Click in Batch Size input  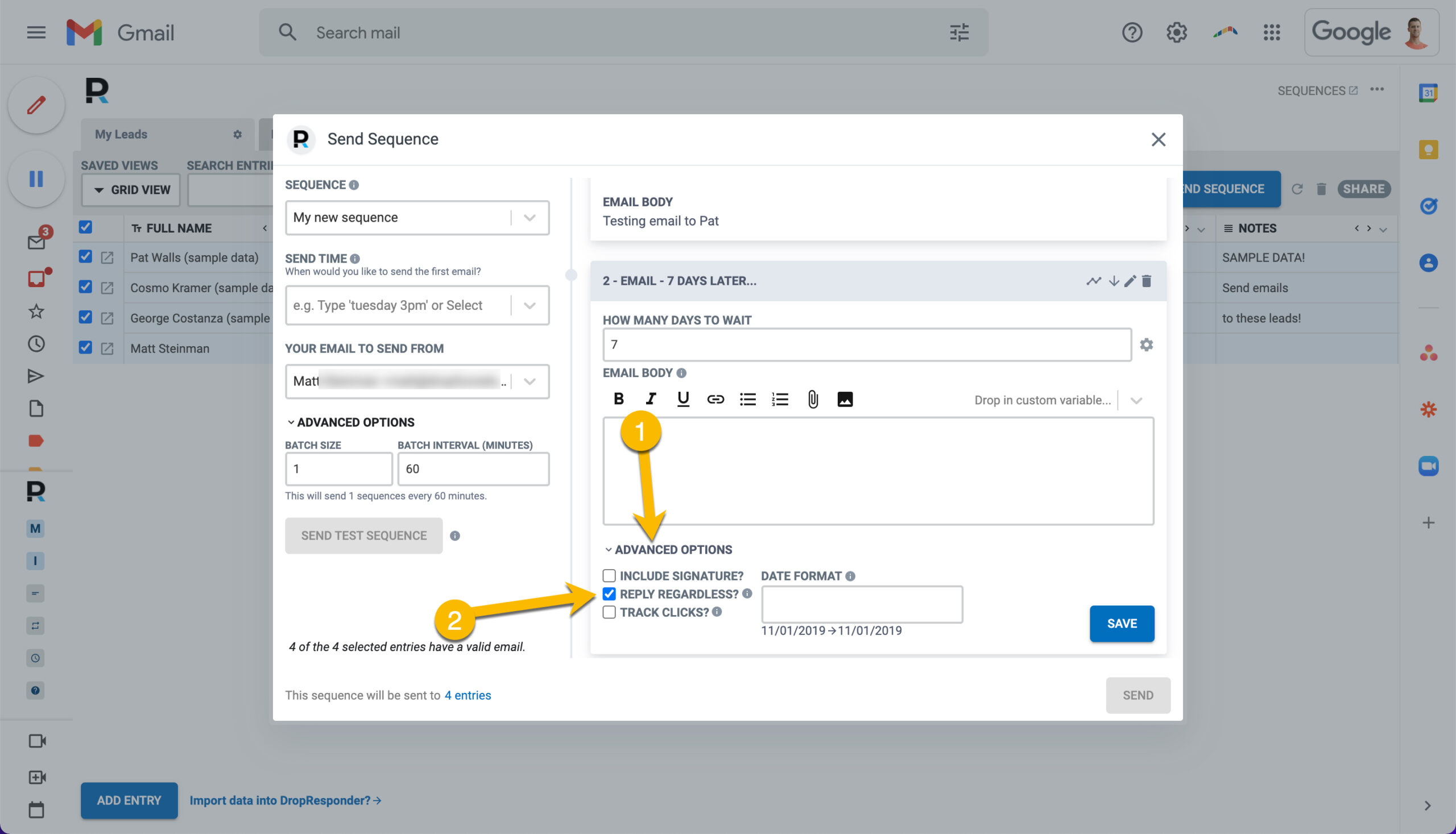click(338, 468)
